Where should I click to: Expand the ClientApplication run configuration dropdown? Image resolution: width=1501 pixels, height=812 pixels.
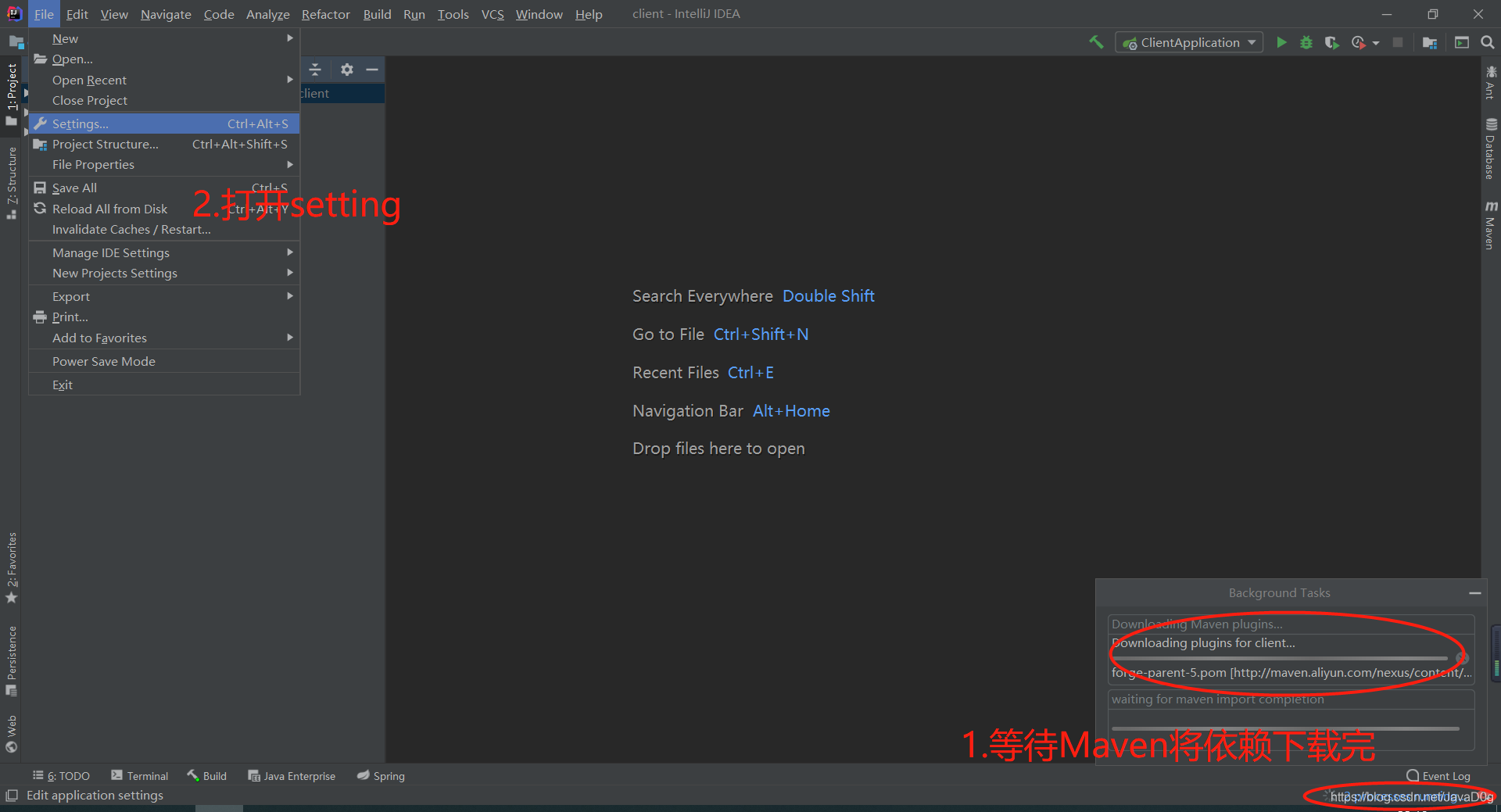click(x=1252, y=42)
